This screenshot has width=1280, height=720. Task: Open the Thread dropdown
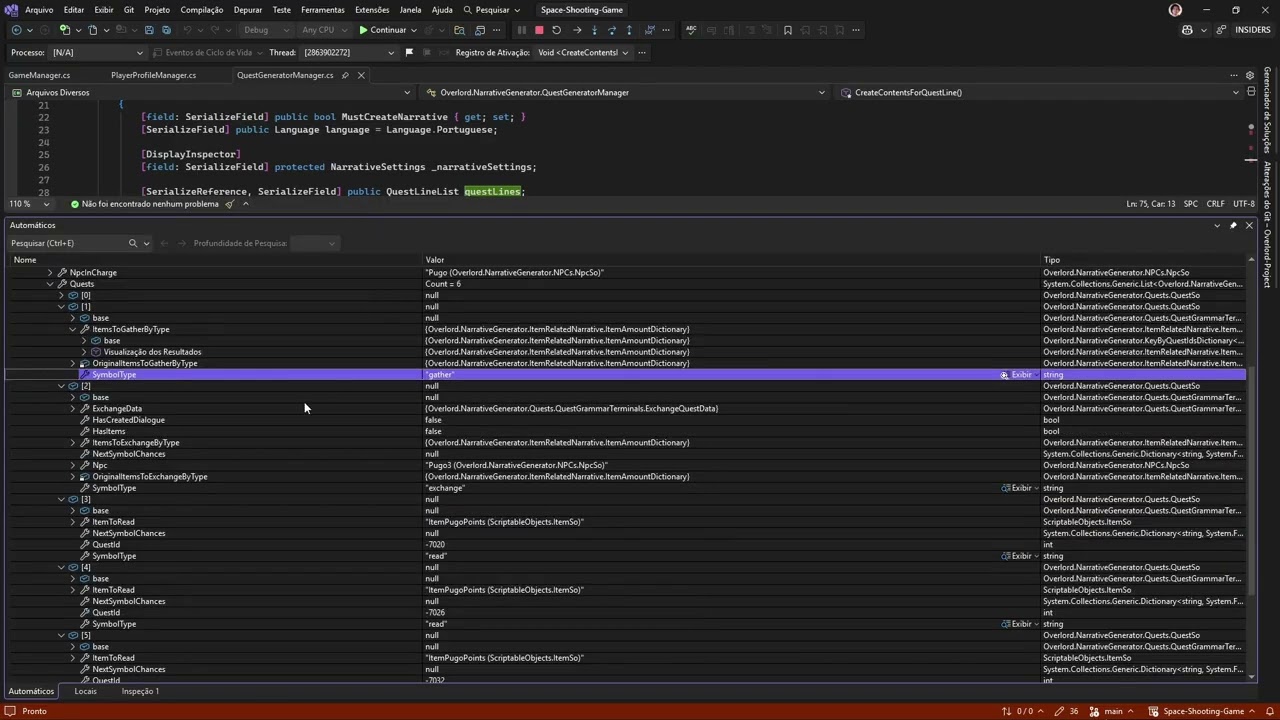click(x=348, y=52)
